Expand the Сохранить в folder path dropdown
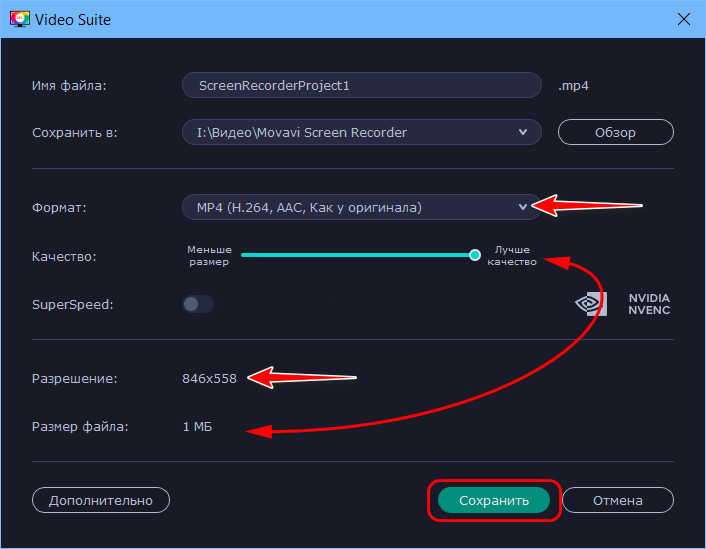The height and width of the screenshot is (549, 706). (362, 132)
